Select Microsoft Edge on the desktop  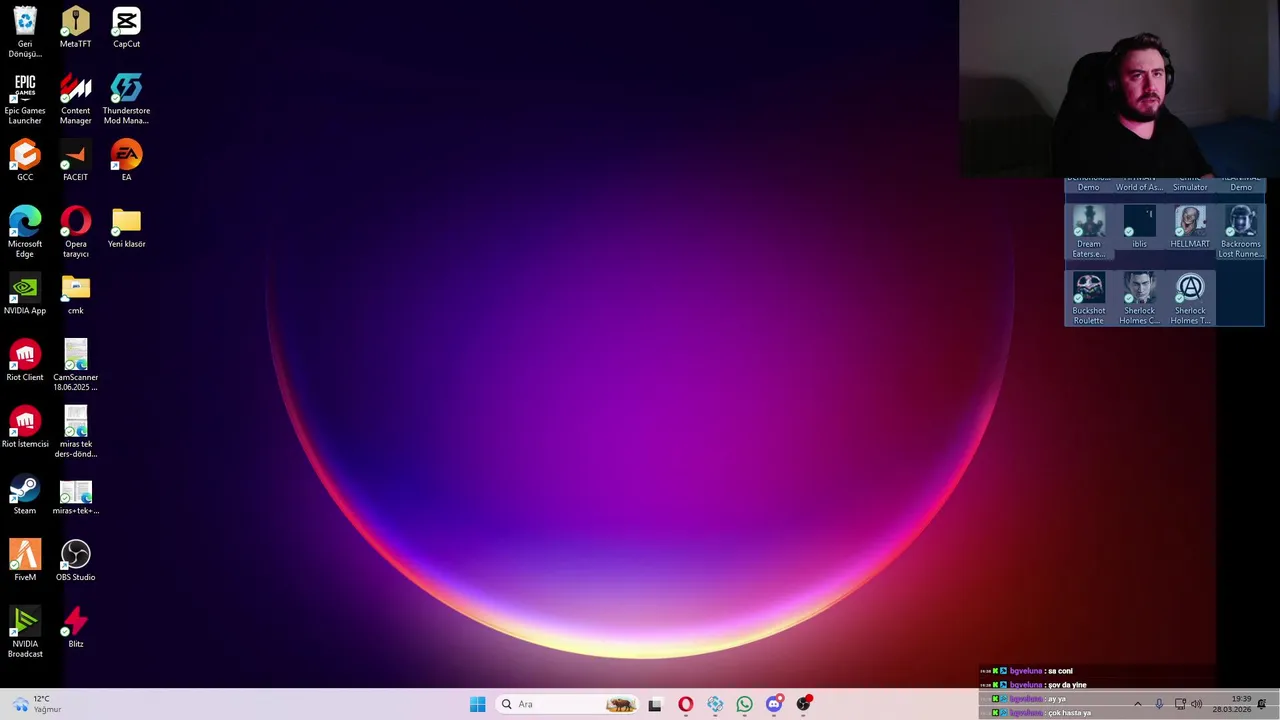pos(25,232)
